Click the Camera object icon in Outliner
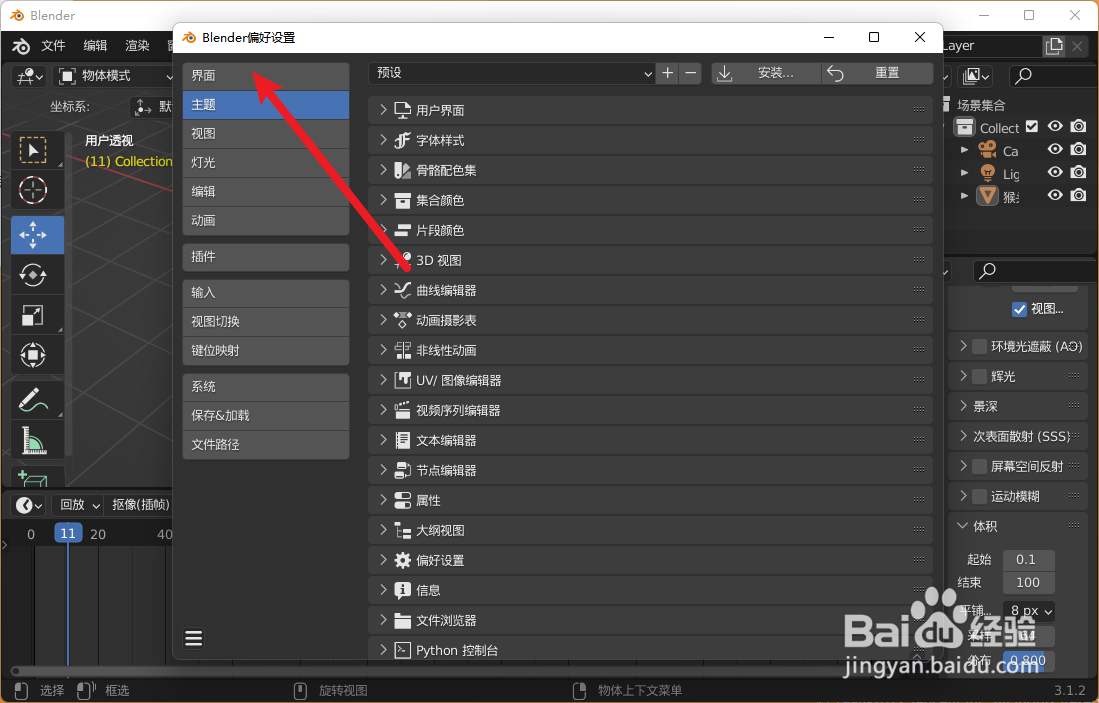1099x703 pixels. pos(988,150)
